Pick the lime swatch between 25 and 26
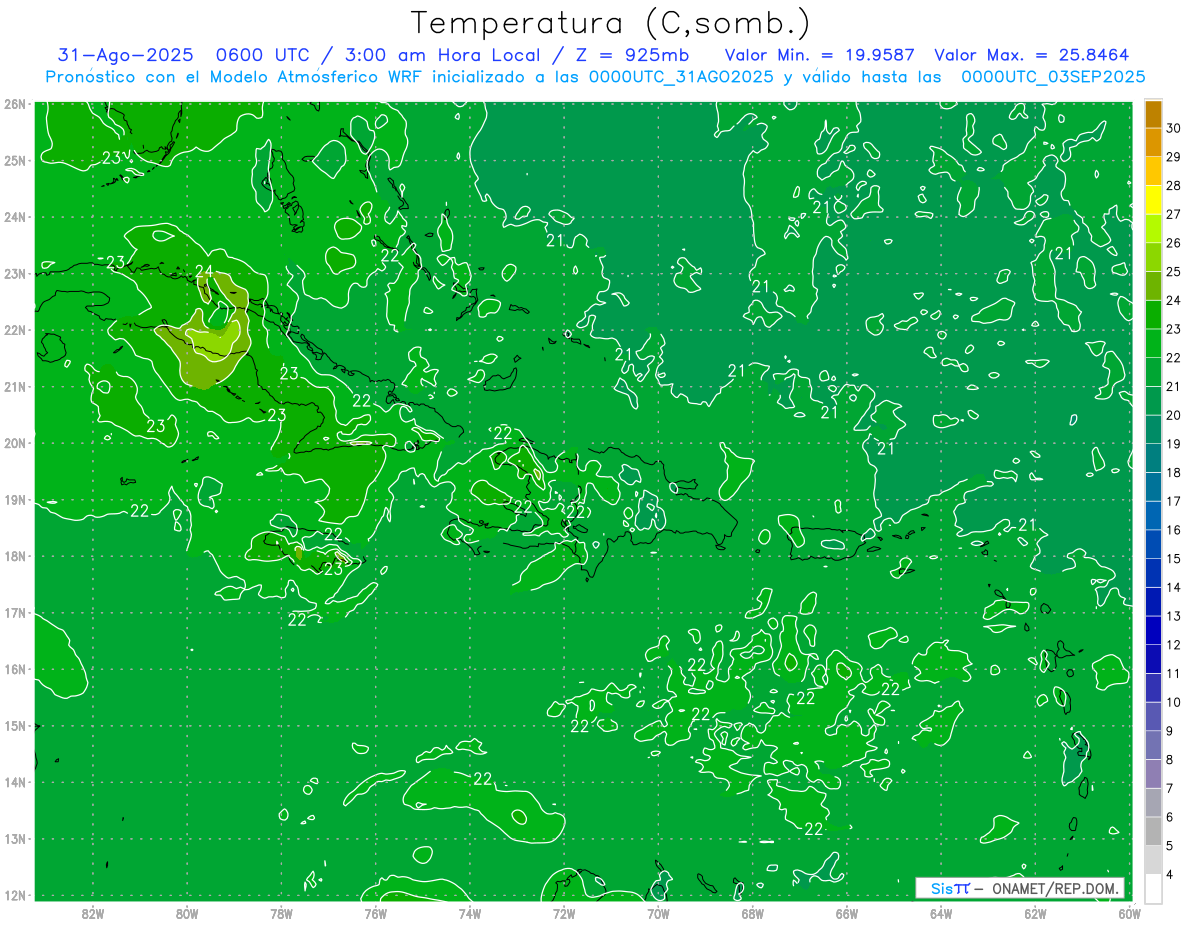The height and width of the screenshot is (927, 1200). [x=1153, y=257]
